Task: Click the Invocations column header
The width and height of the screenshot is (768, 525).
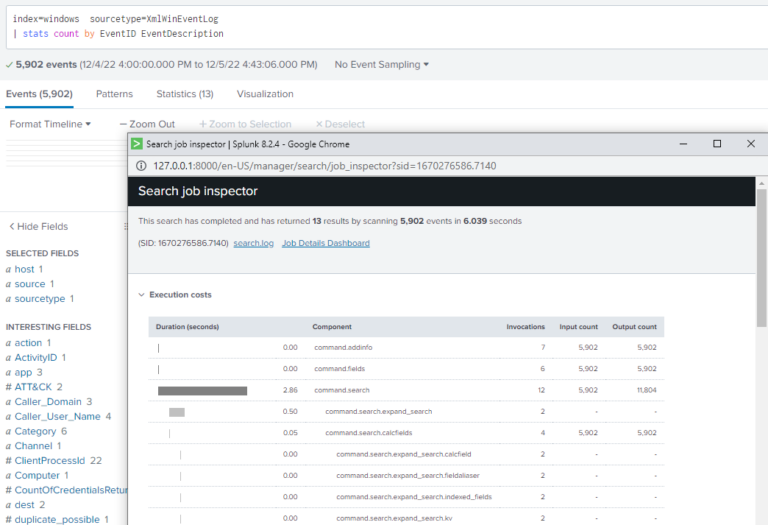Action: 526,327
